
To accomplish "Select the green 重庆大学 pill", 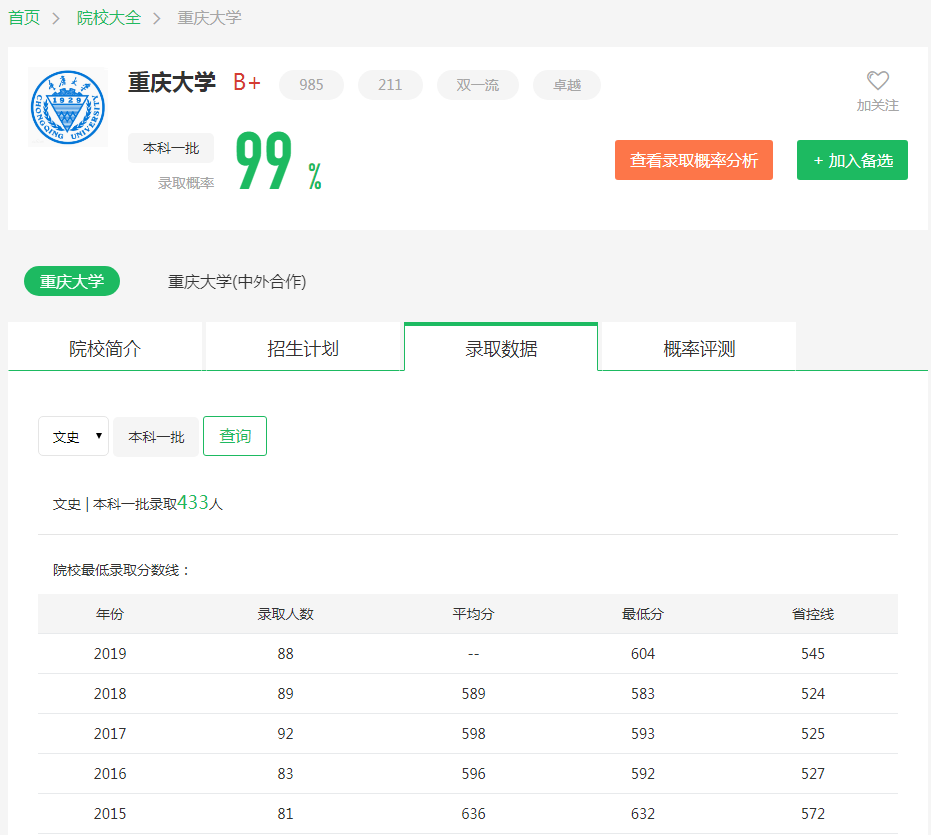I will [x=72, y=282].
